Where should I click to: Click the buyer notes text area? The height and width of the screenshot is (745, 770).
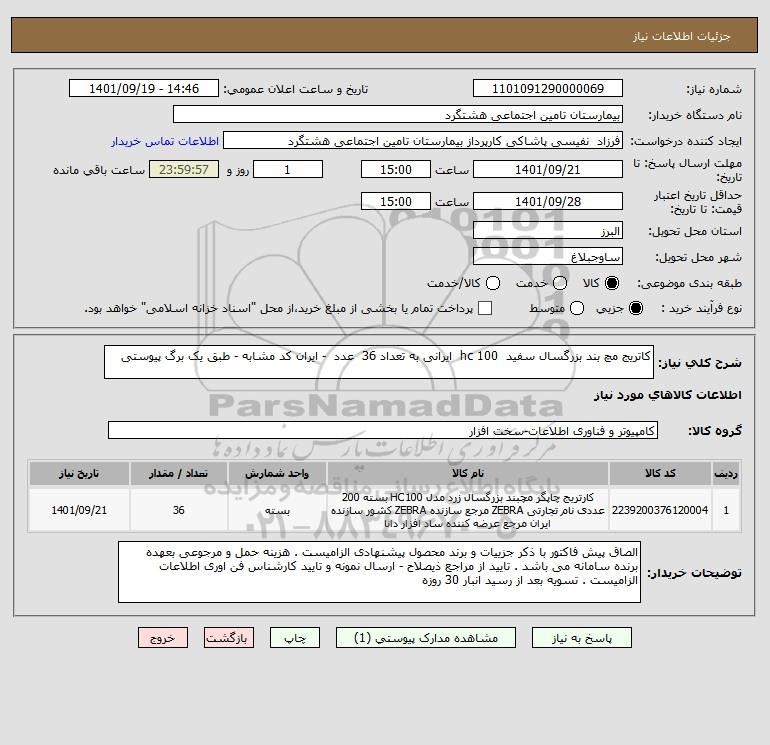(379, 572)
